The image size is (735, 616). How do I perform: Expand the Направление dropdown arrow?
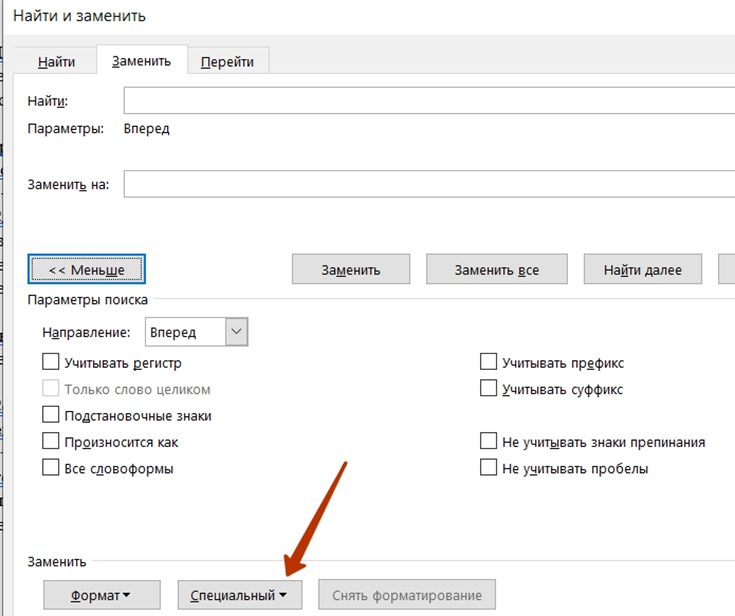(x=236, y=332)
